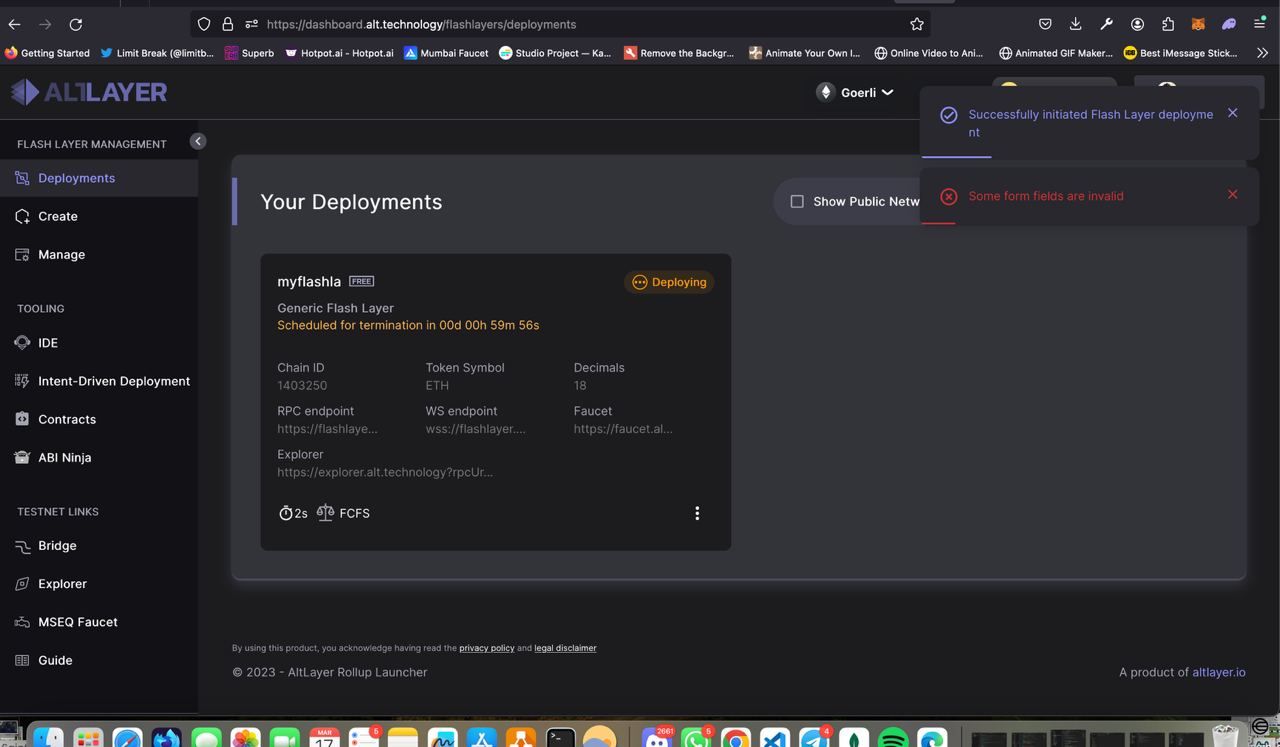1280x747 pixels.
Task: Click the Explorer sidebar icon
Action: pos(22,584)
